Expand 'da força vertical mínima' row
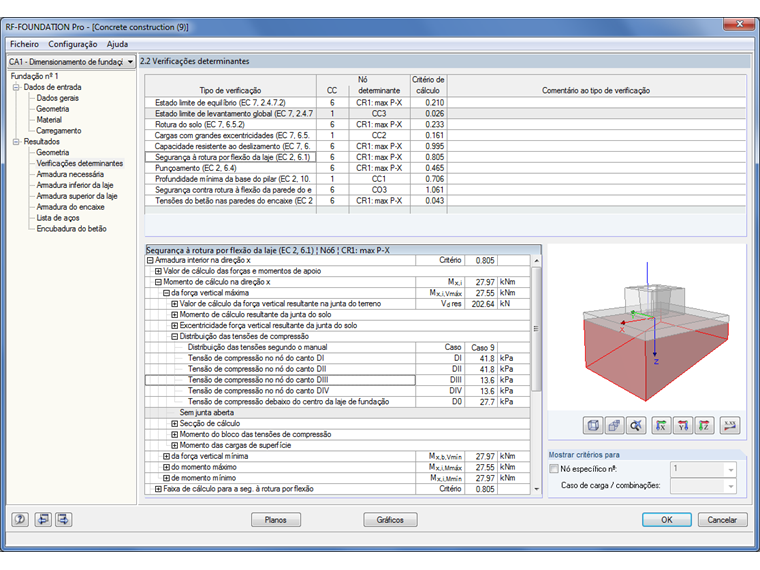 coord(166,456)
